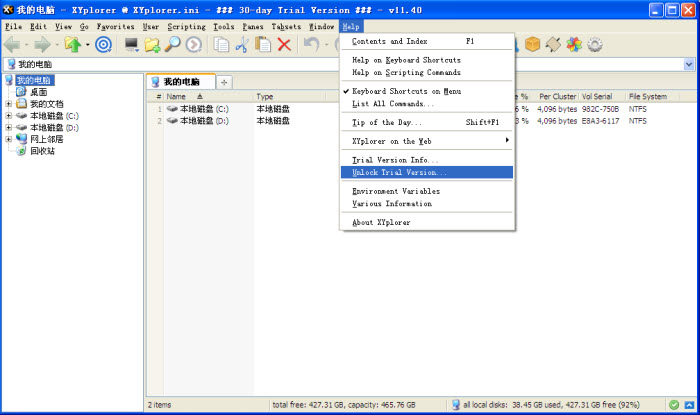Viewport: 700px width, 415px height.
Task: Click the orange box toolbar icon
Action: click(532, 45)
